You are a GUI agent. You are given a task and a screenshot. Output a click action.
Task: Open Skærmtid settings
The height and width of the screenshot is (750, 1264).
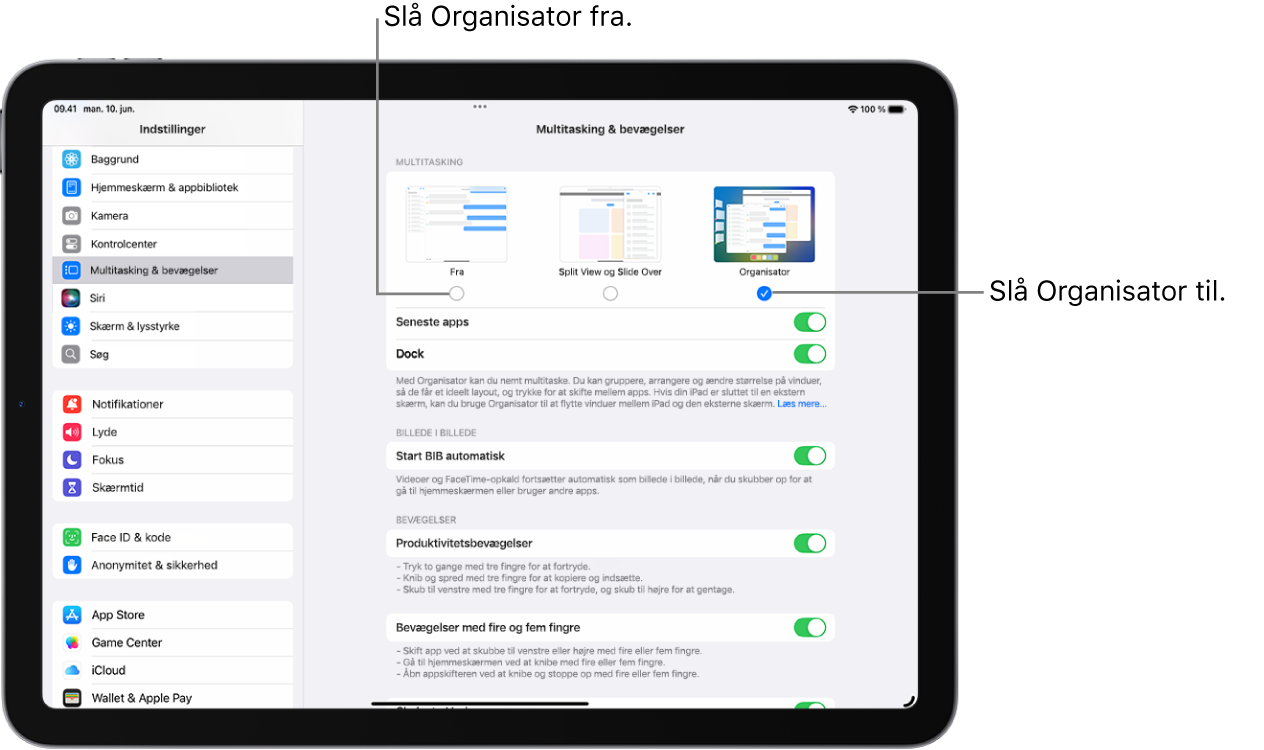[173, 487]
